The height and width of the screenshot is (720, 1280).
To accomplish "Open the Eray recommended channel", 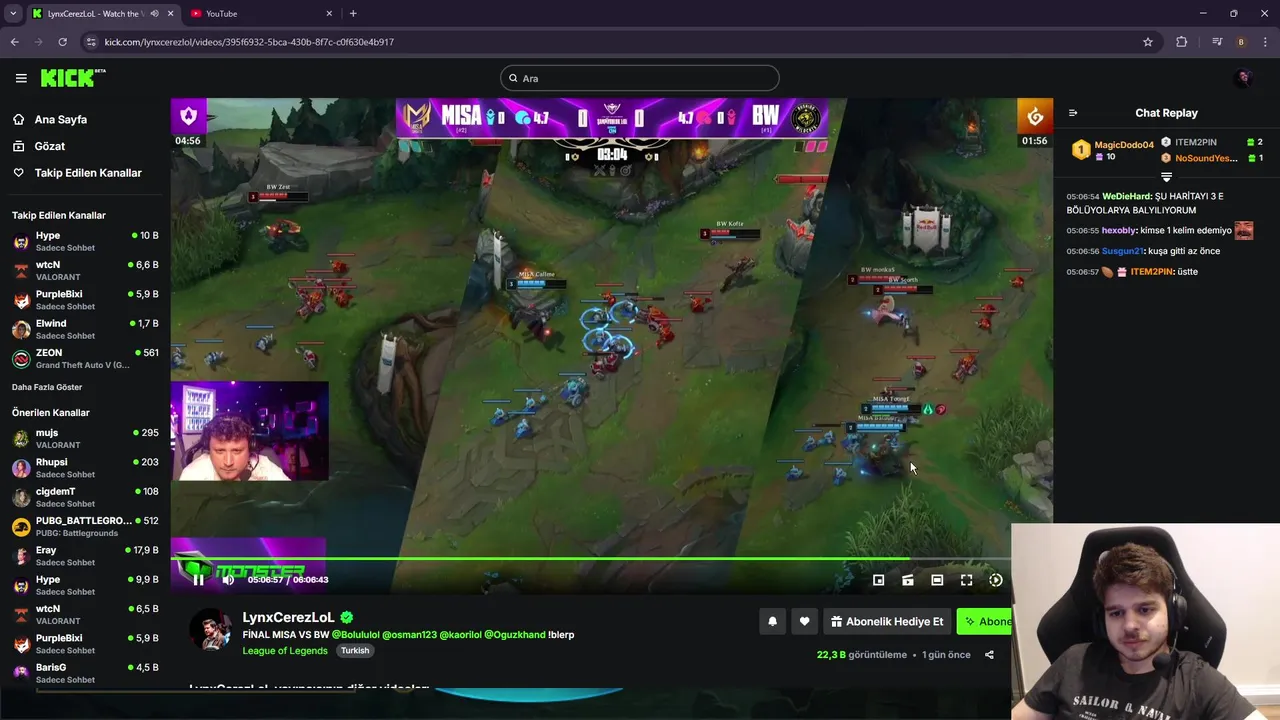I will [85, 555].
